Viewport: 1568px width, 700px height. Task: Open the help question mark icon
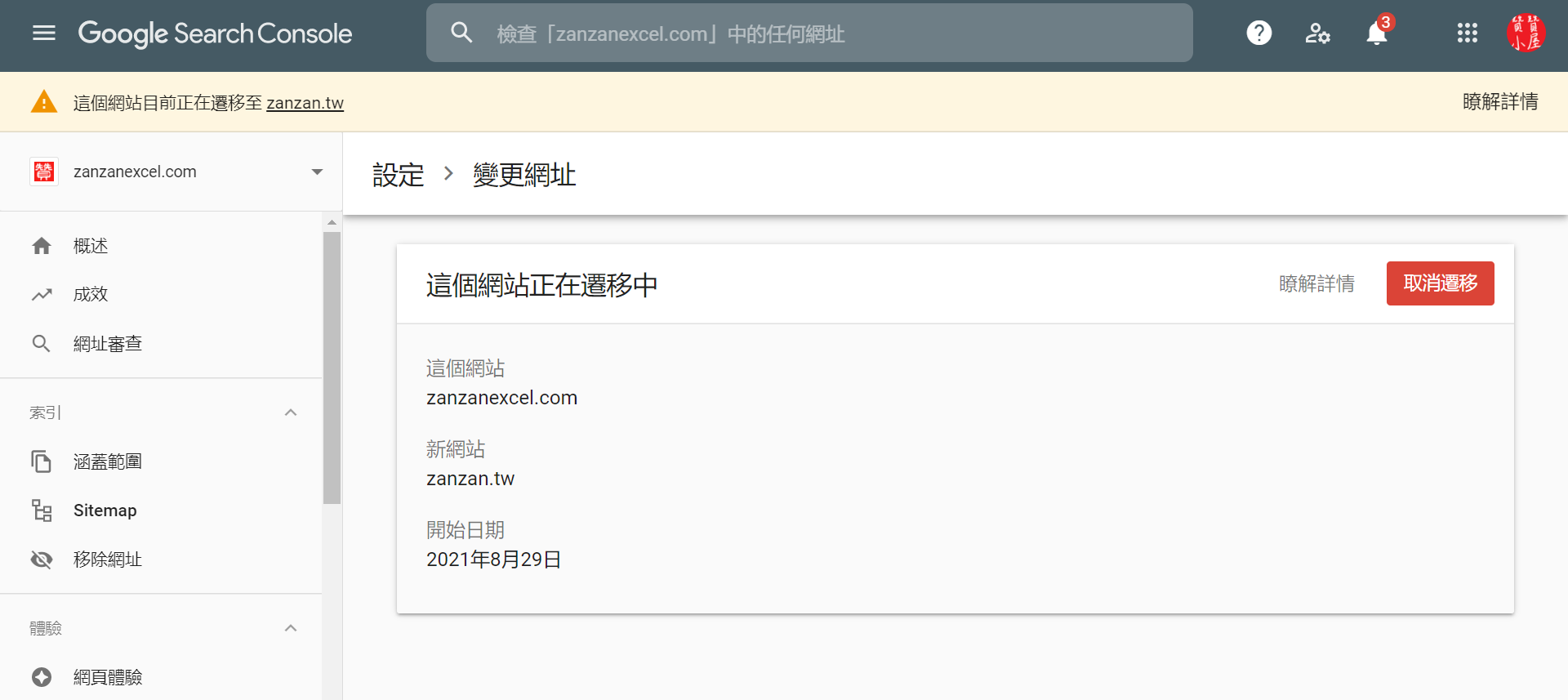coord(1258,33)
